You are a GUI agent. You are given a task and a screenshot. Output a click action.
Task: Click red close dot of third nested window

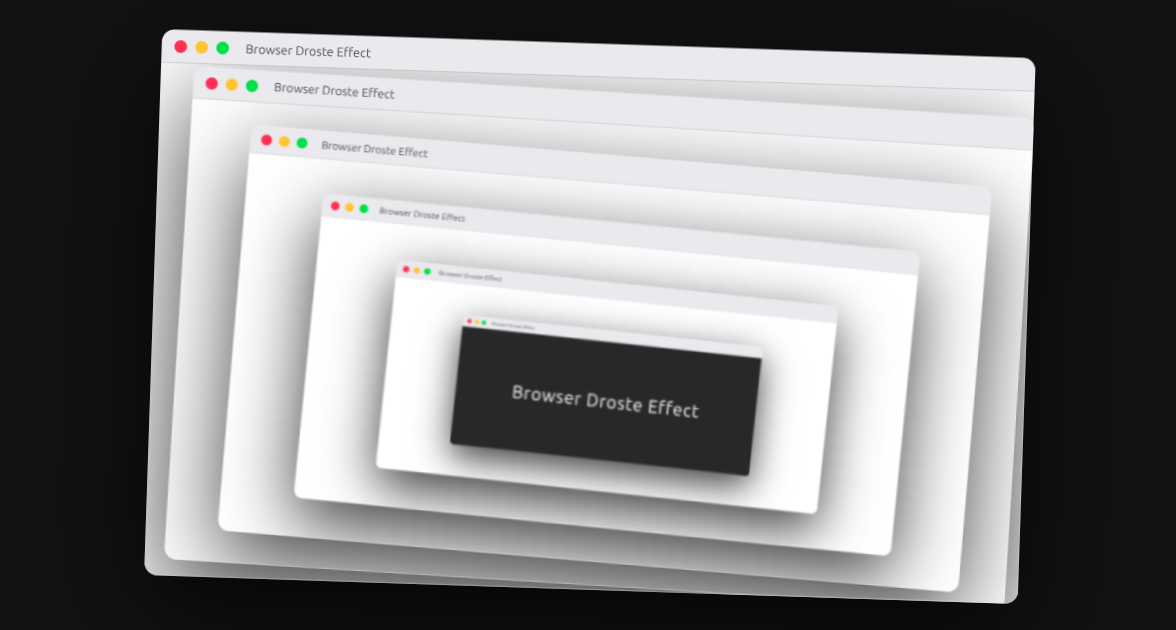(x=266, y=140)
